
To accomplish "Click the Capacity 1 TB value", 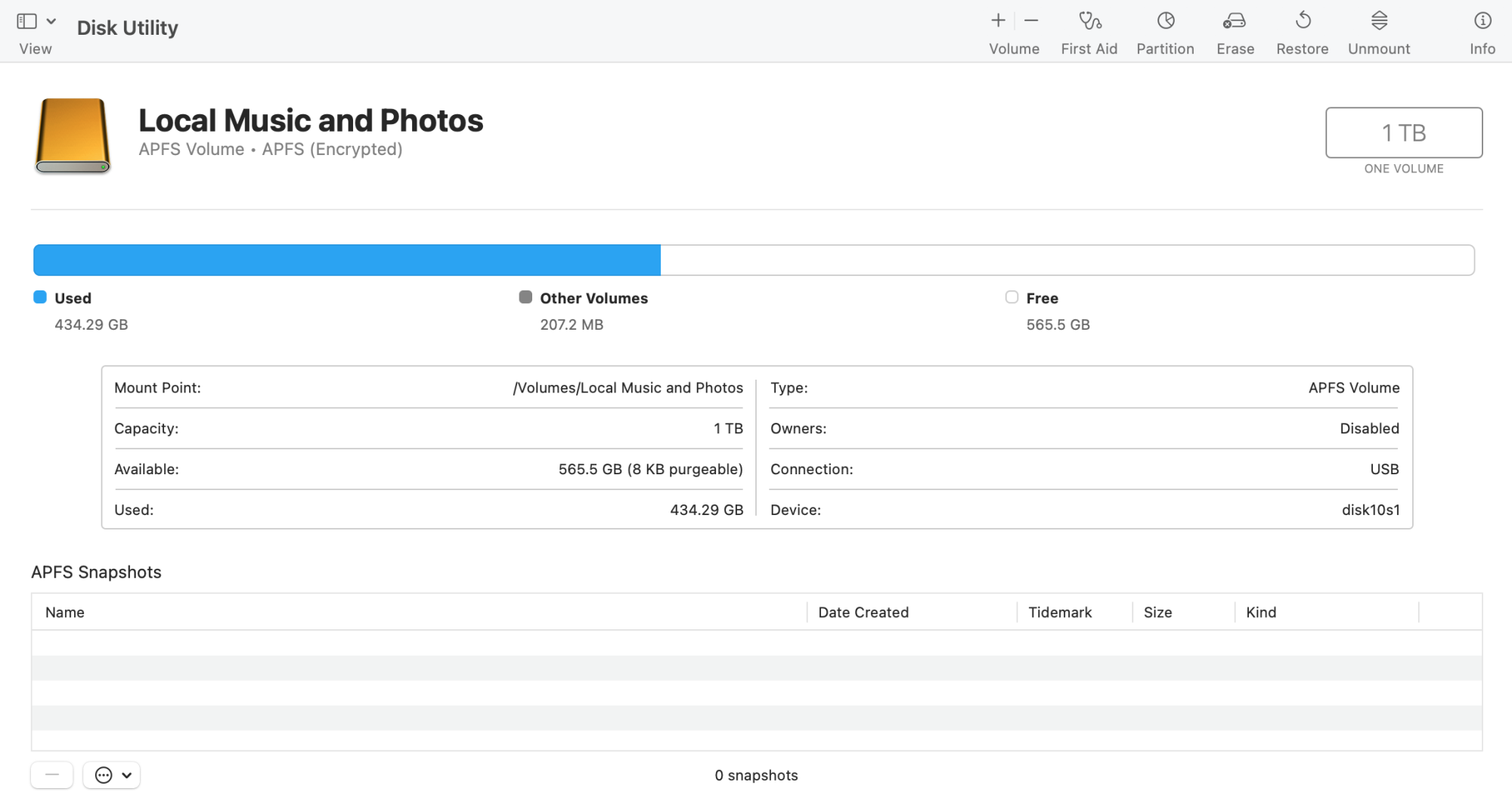I will [728, 428].
